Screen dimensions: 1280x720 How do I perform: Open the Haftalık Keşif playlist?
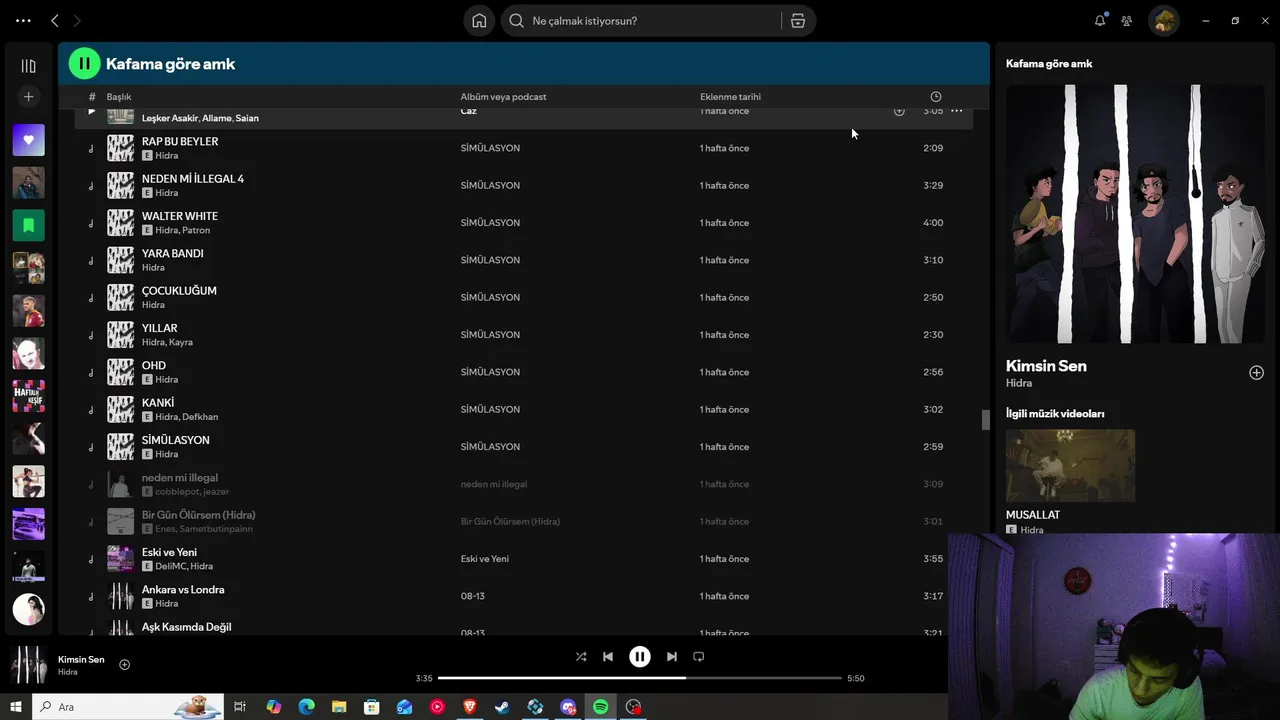coord(28,396)
